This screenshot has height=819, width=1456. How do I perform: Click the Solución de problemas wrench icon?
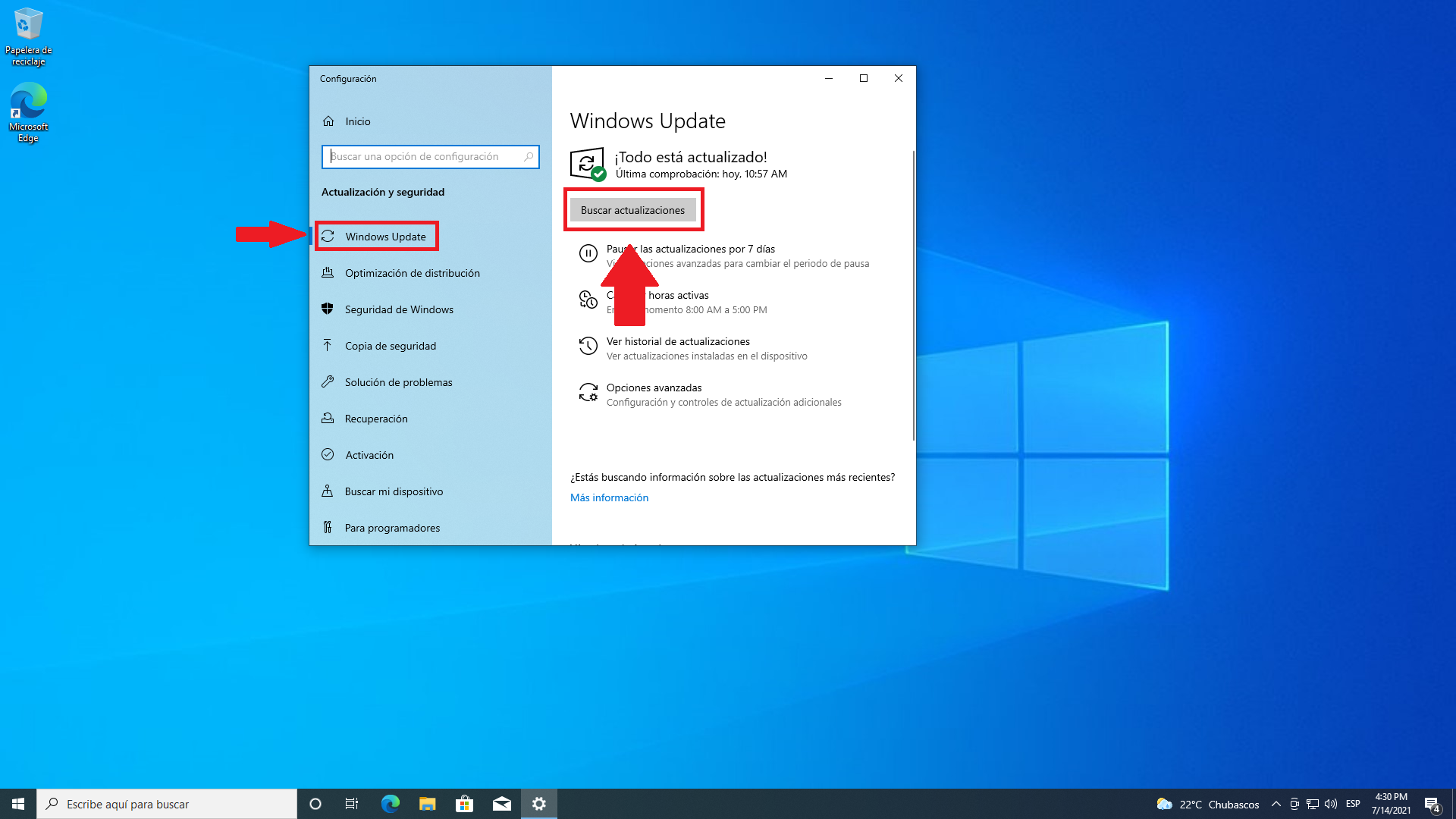[x=328, y=382]
